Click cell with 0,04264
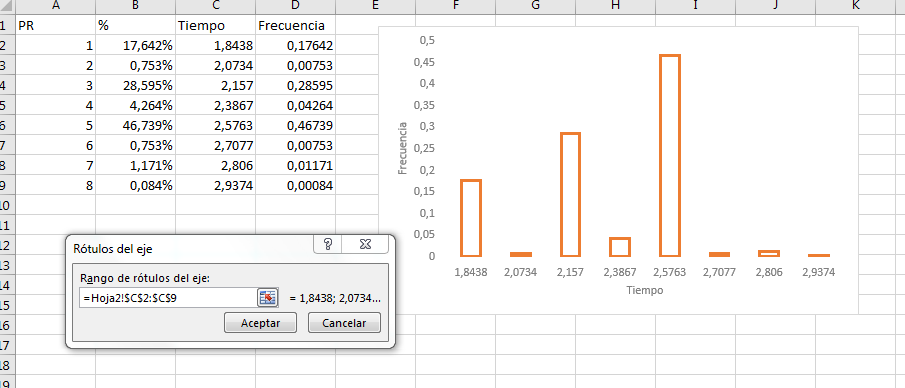The height and width of the screenshot is (388, 905). coord(296,106)
